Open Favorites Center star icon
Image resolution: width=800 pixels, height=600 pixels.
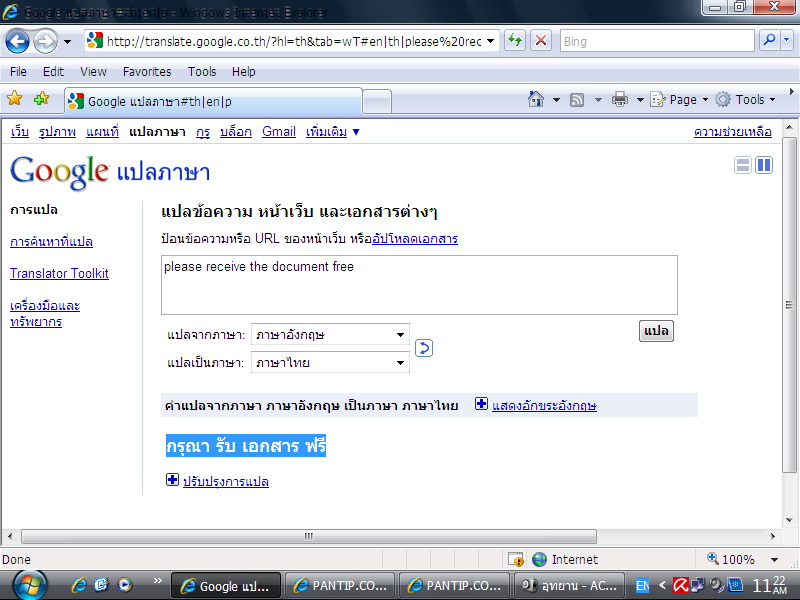pyautogui.click(x=14, y=98)
